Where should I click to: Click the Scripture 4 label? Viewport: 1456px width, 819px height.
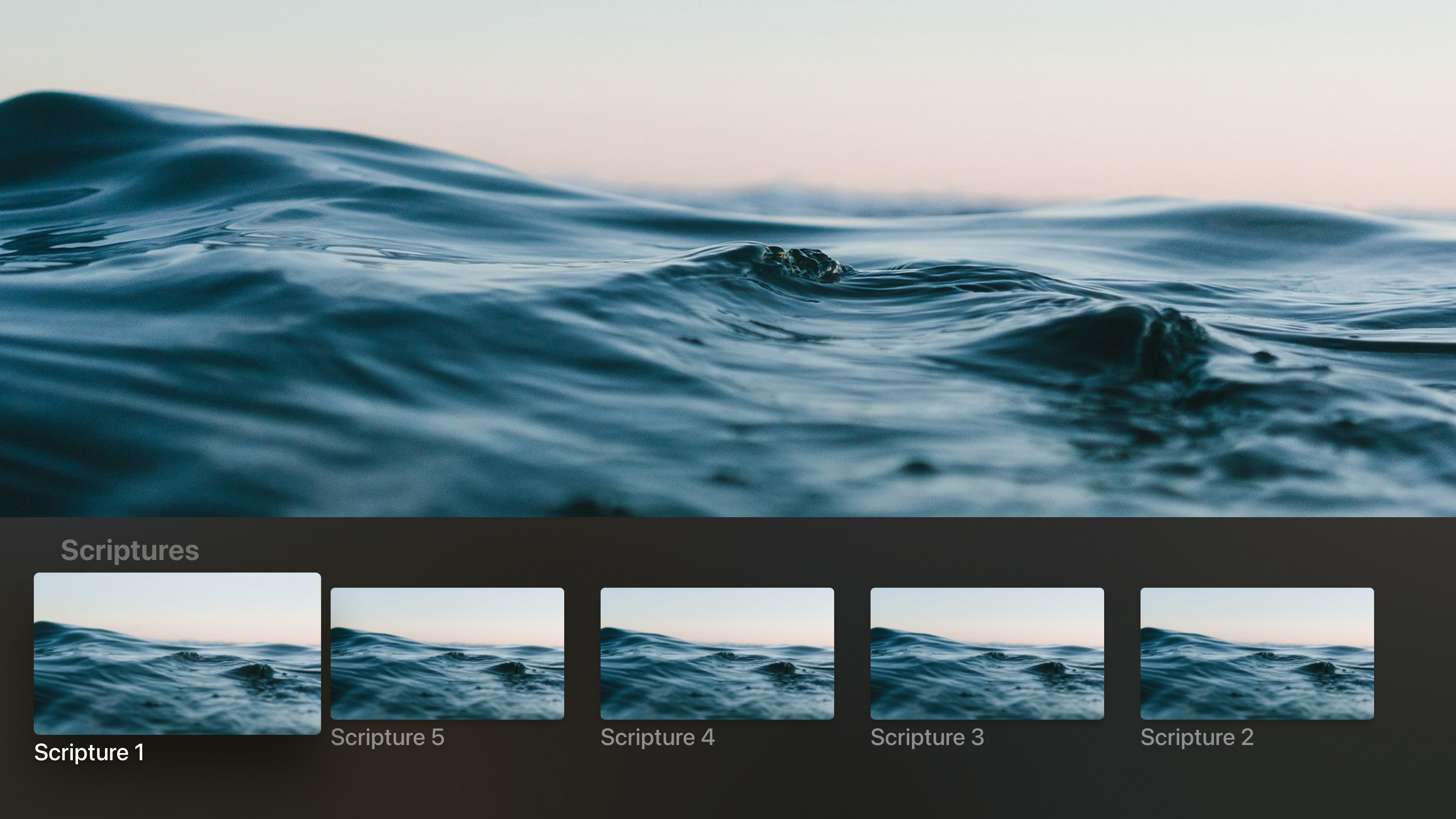pyautogui.click(x=657, y=737)
